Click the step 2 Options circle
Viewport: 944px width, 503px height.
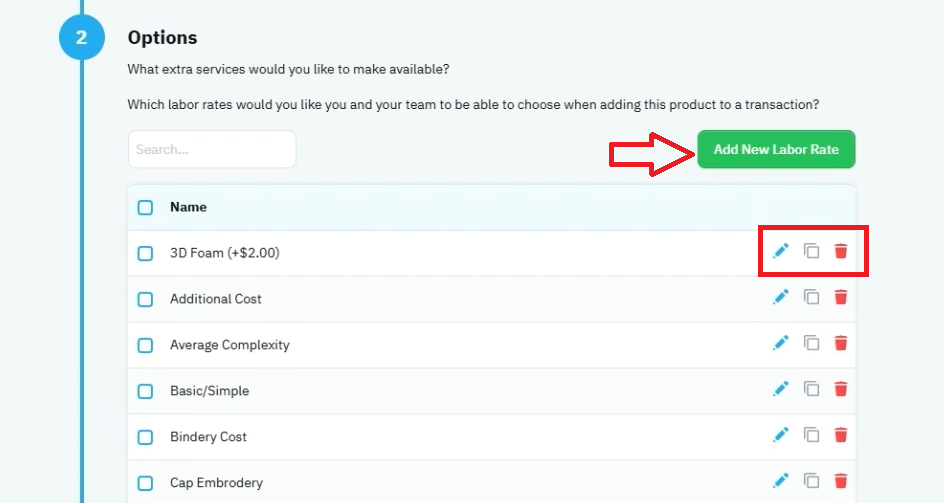click(82, 37)
